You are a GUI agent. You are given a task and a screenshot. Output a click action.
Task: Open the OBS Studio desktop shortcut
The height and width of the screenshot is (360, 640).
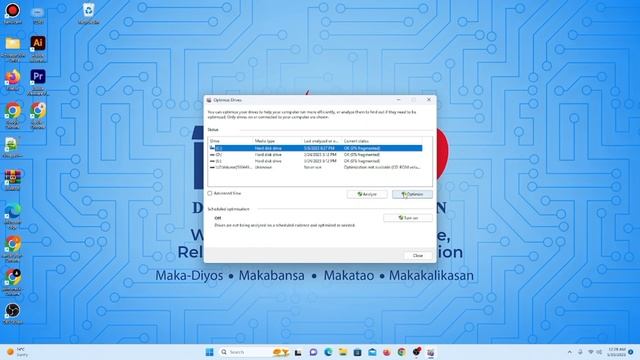(13, 313)
